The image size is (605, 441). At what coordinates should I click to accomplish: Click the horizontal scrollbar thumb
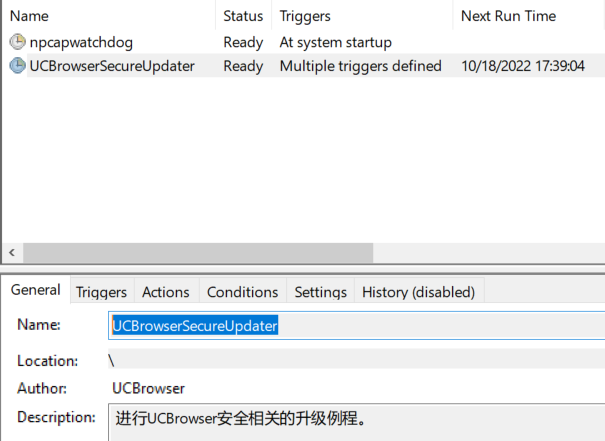[x=198, y=253]
